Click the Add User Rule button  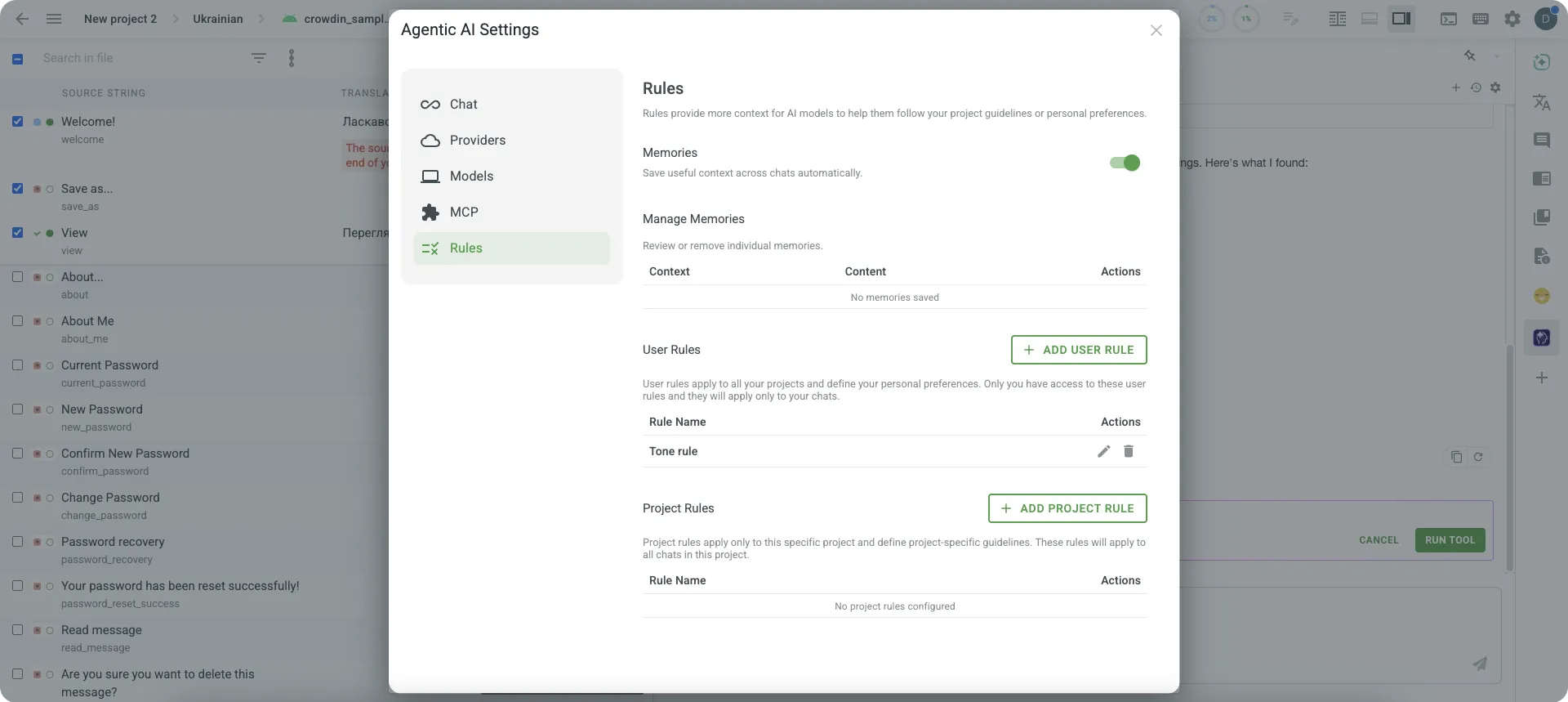click(x=1078, y=350)
